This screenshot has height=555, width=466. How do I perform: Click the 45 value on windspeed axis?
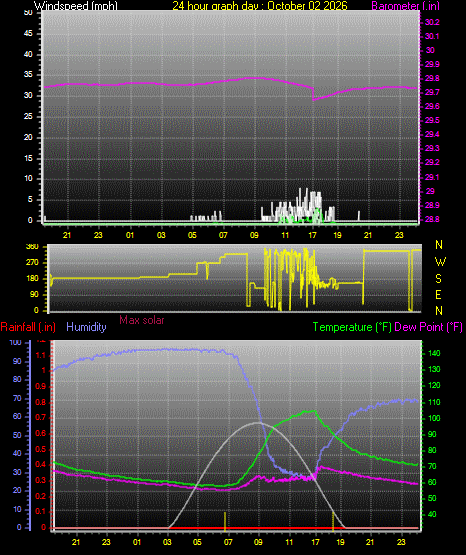(x=28, y=34)
